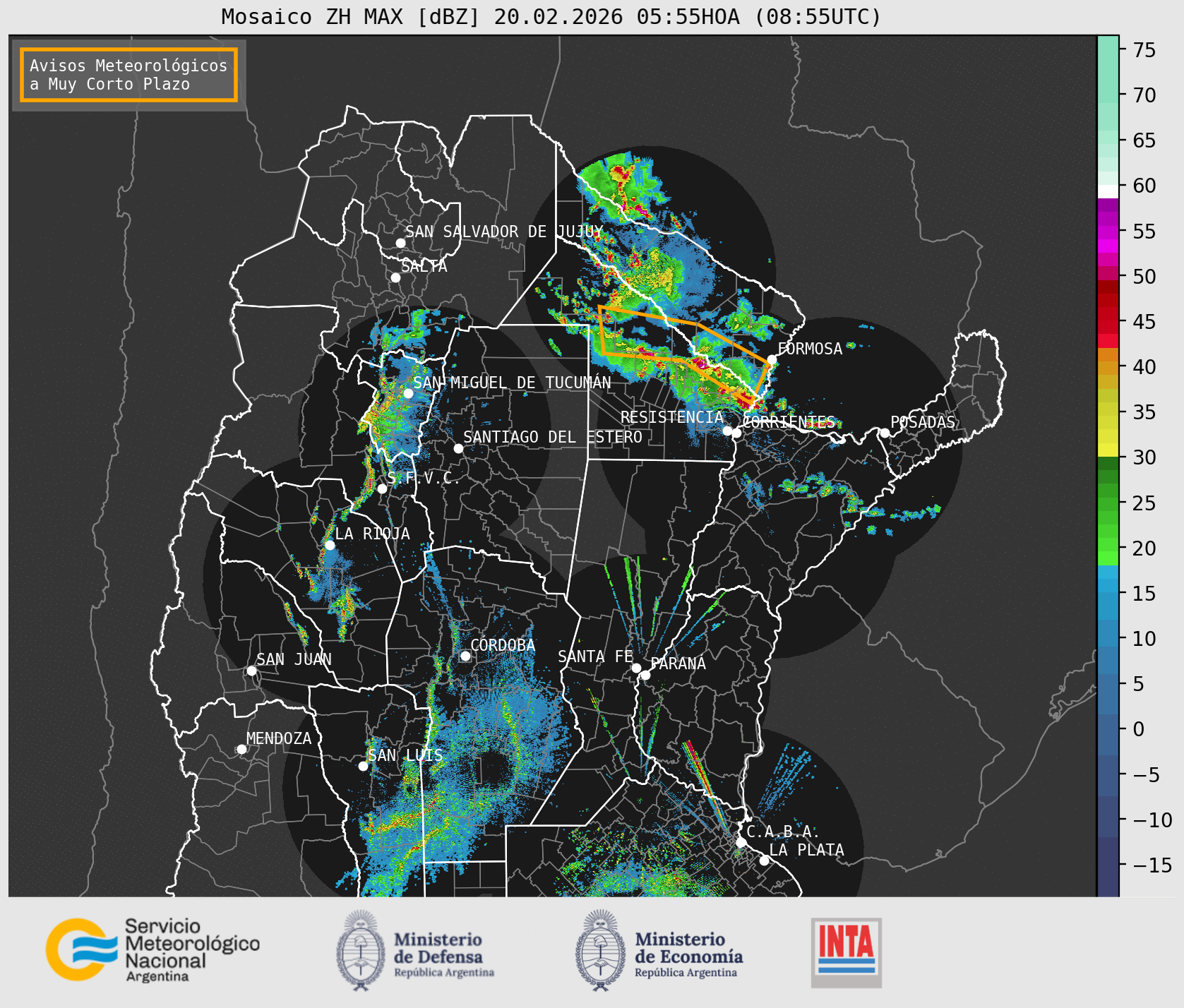Click the LA PLATA label
Image resolution: width=1184 pixels, height=1008 pixels.
tap(806, 849)
